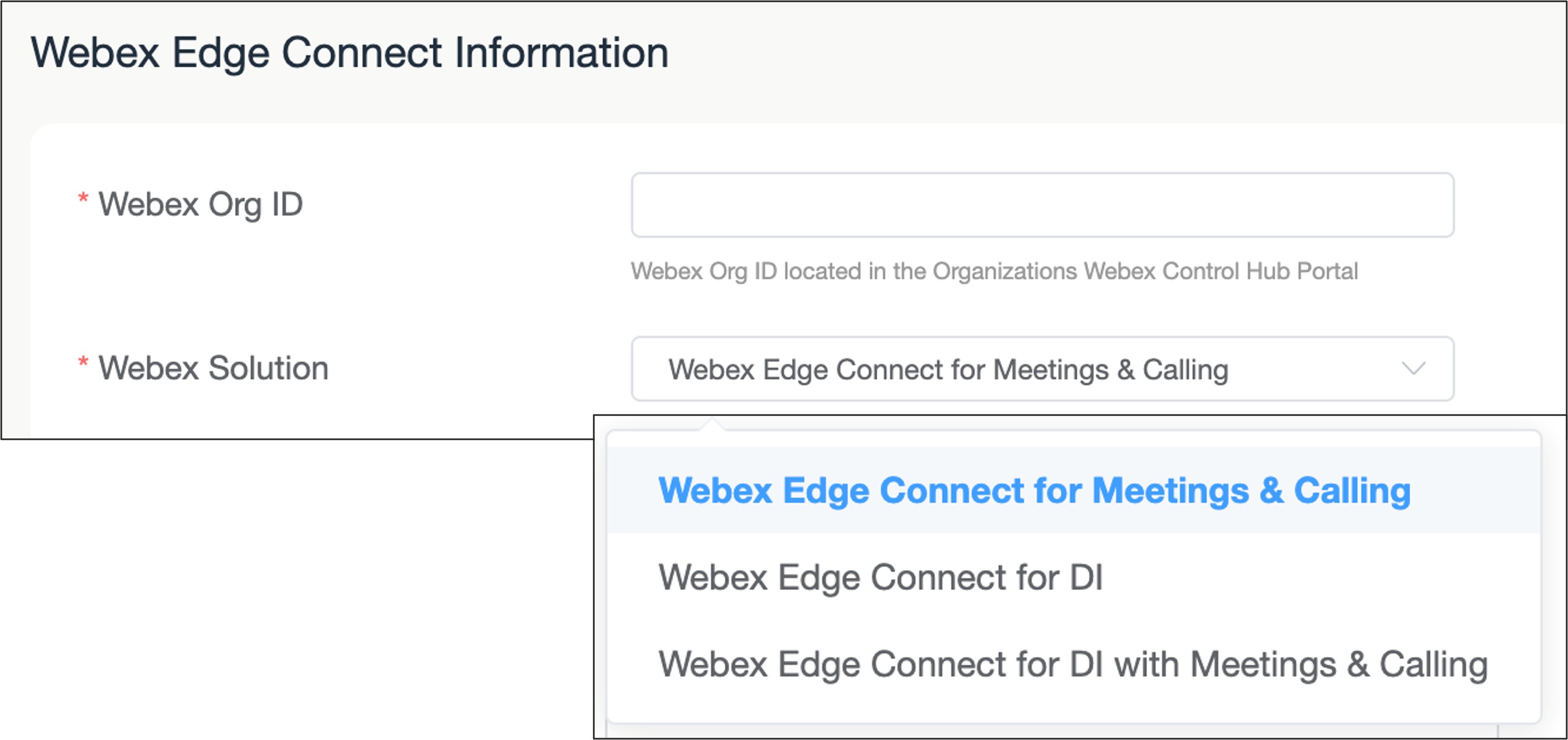Click the word 'Information' in the page heading
The image size is (1568, 740).
coord(561,53)
